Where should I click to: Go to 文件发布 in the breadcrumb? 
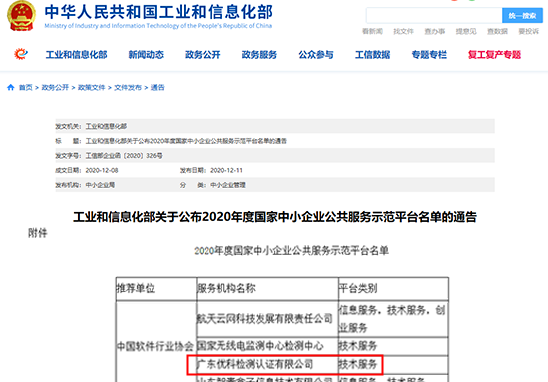[x=128, y=87]
